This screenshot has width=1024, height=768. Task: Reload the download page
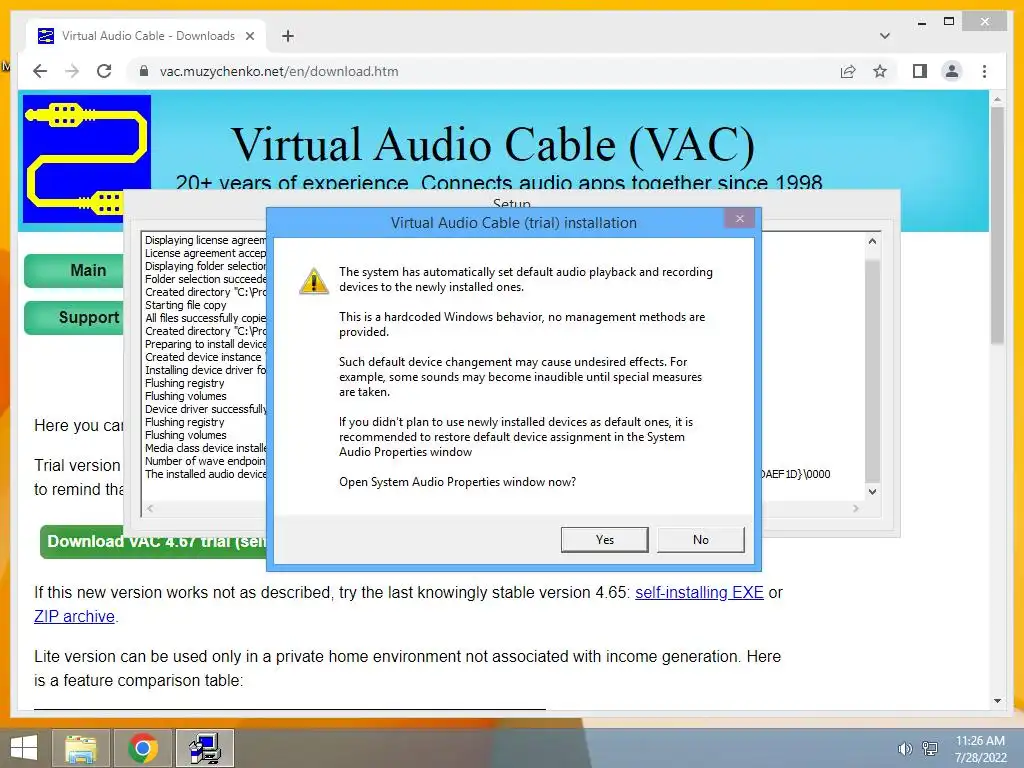pyautogui.click(x=104, y=71)
